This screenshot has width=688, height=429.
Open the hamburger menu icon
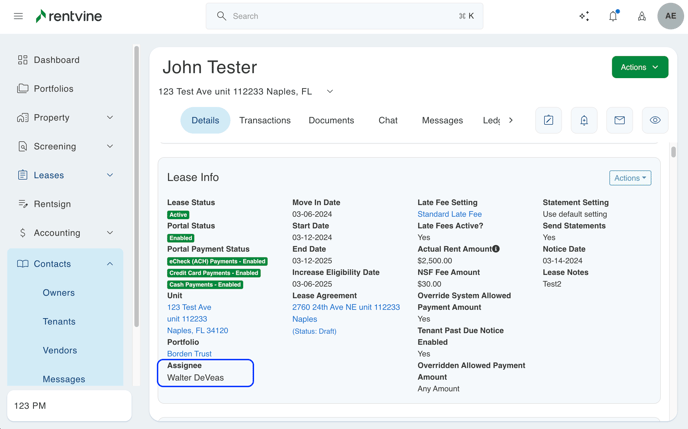click(18, 16)
